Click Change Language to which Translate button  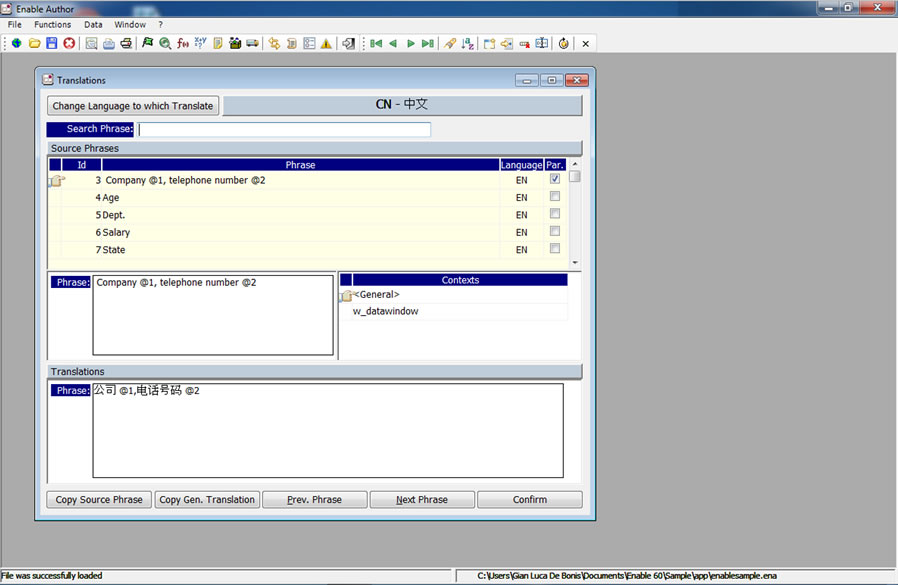point(133,106)
